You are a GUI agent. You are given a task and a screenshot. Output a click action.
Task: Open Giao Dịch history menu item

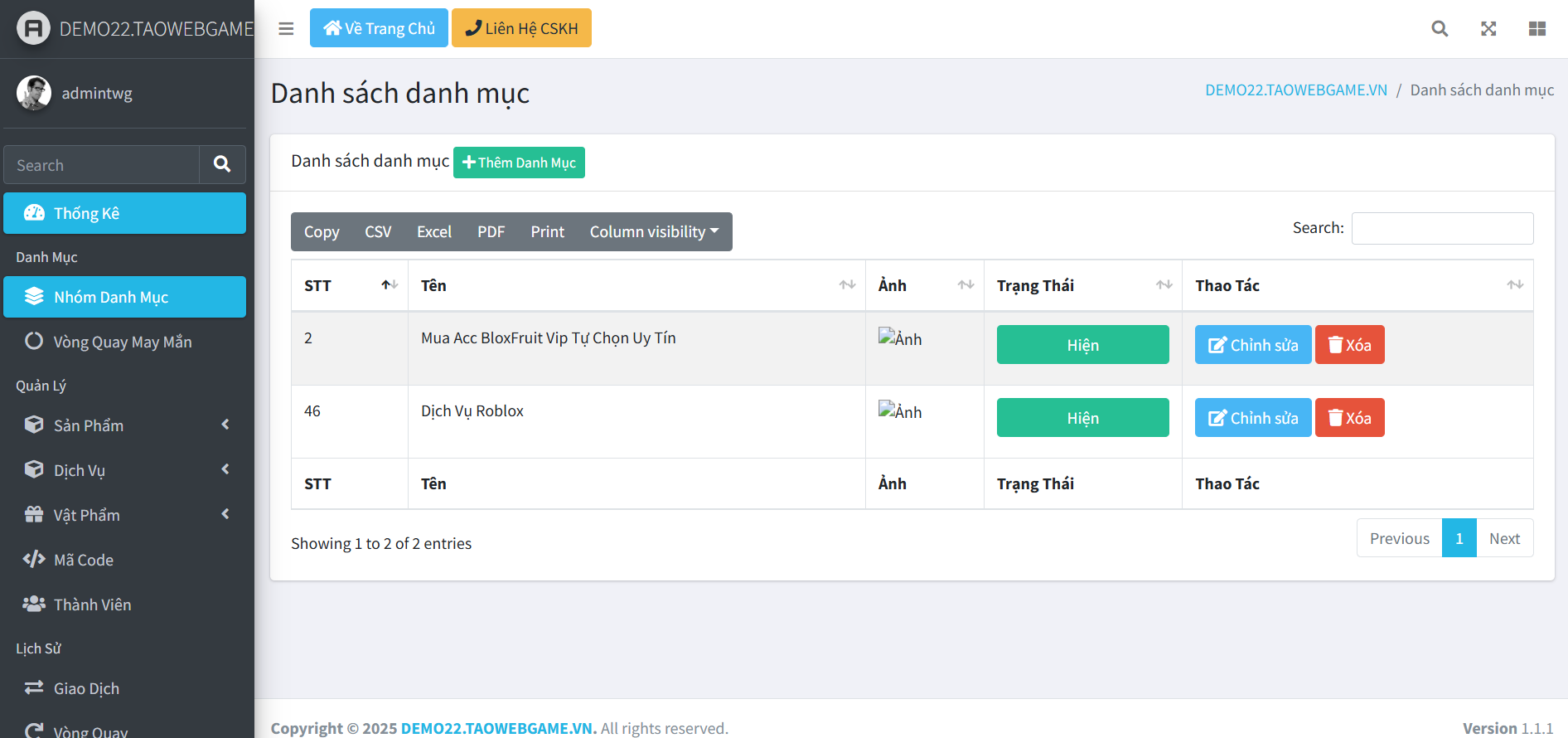pos(124,688)
